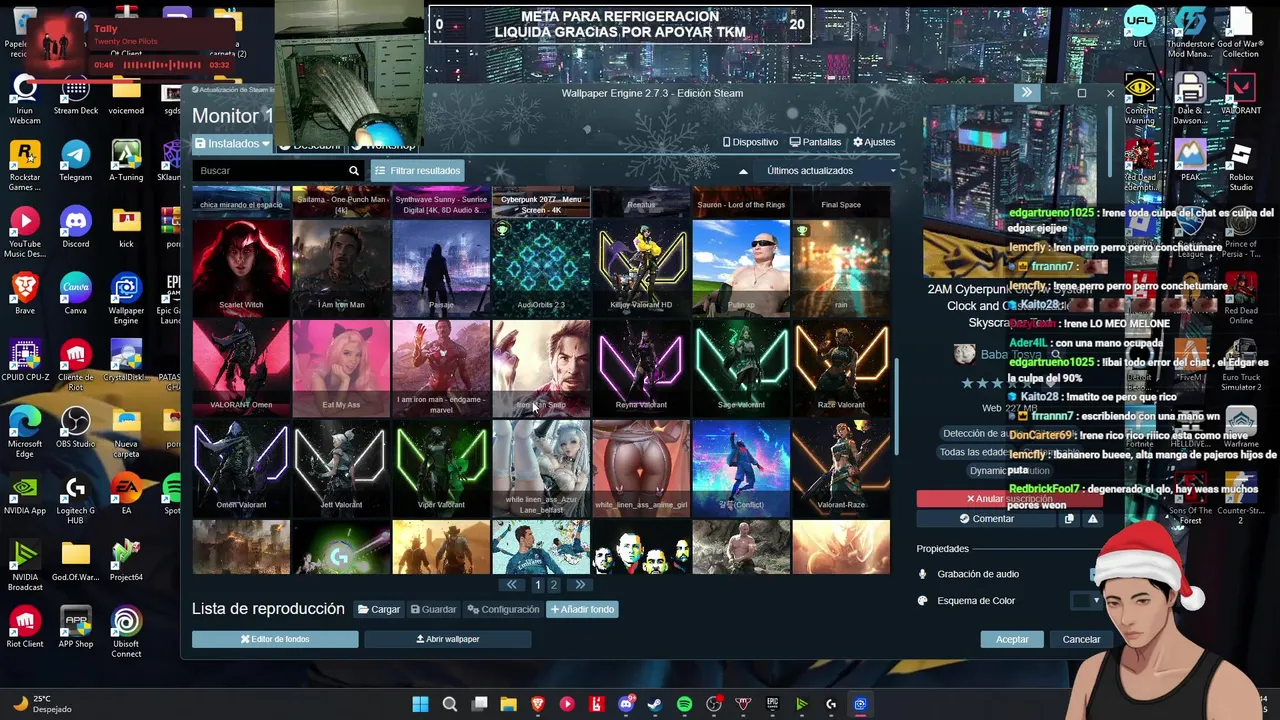Screen dimensions: 1280x720
Task: Open Rockstar Games desktop shortcut
Action: 25,165
